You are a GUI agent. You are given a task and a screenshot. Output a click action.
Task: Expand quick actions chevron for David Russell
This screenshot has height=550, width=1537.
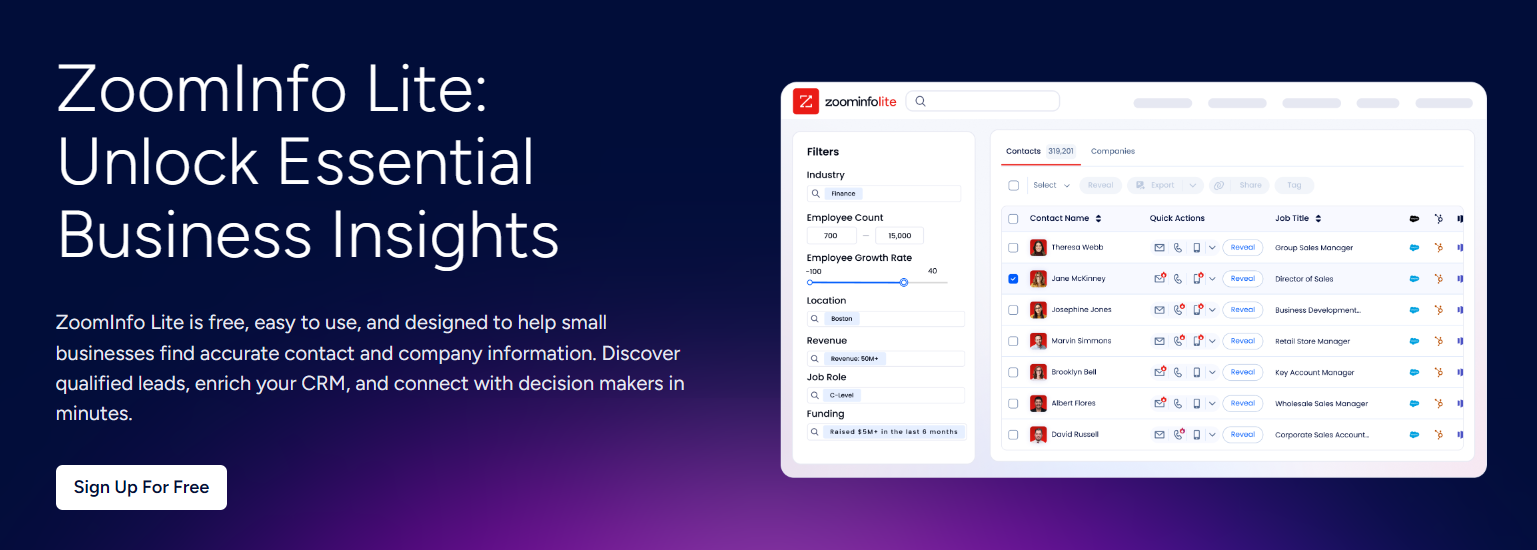pos(1212,434)
